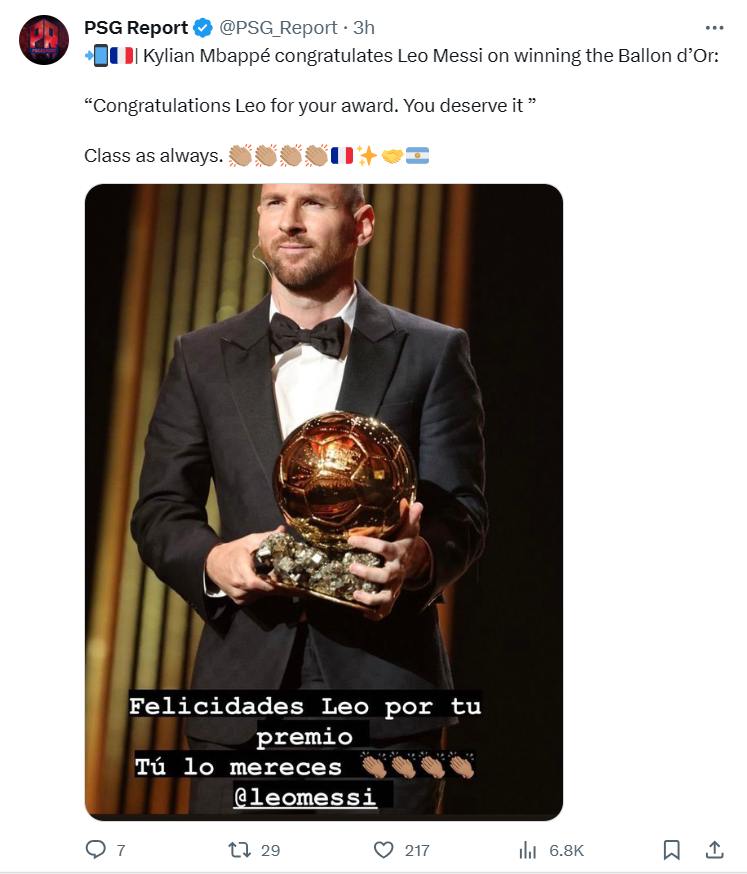The width and height of the screenshot is (747, 874).
Task: Open the three-dot more options menu
Action: (x=714, y=27)
